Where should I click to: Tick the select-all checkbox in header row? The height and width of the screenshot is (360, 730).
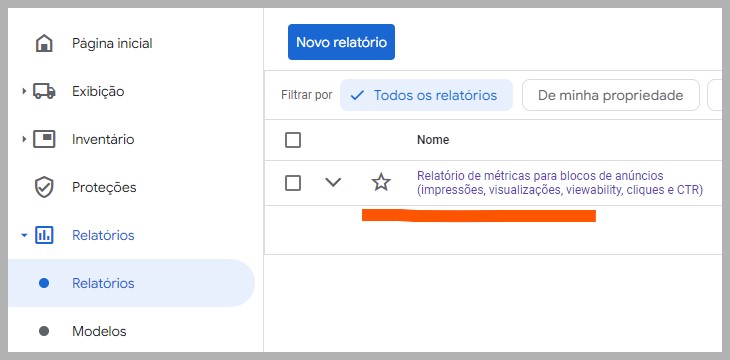coord(293,140)
